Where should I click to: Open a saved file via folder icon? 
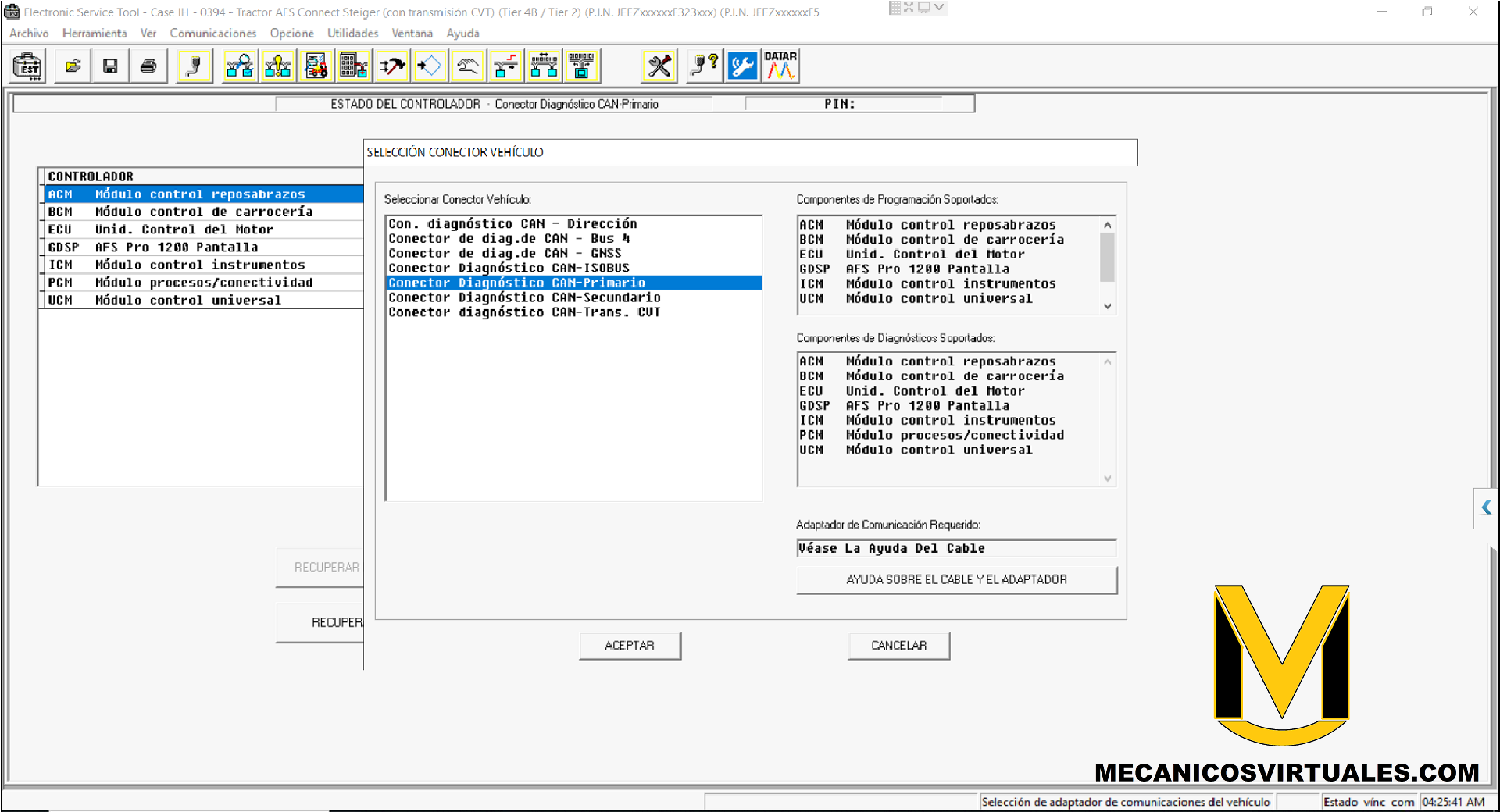pos(73,66)
